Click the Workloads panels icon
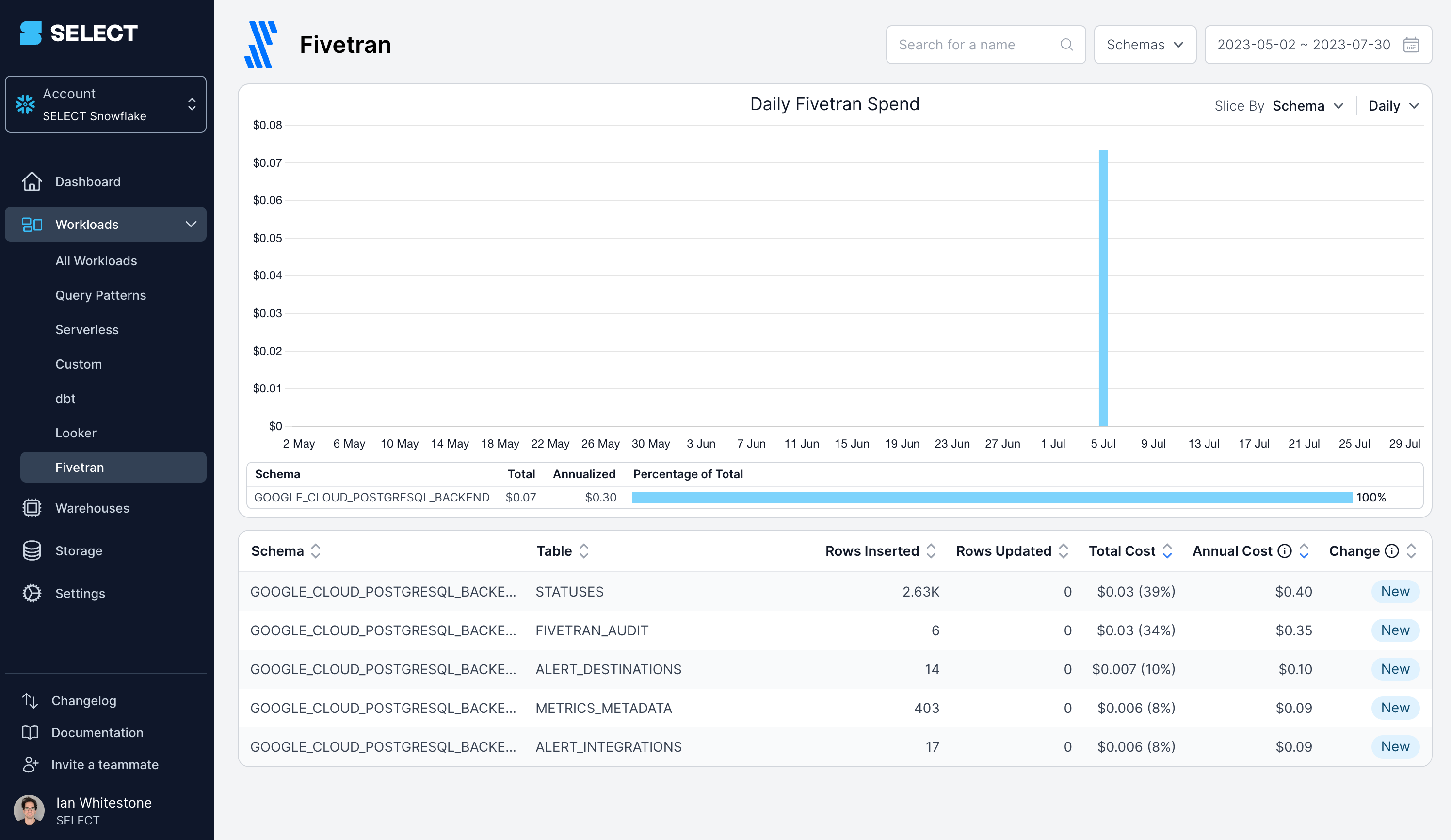The image size is (1451, 840). click(x=32, y=225)
